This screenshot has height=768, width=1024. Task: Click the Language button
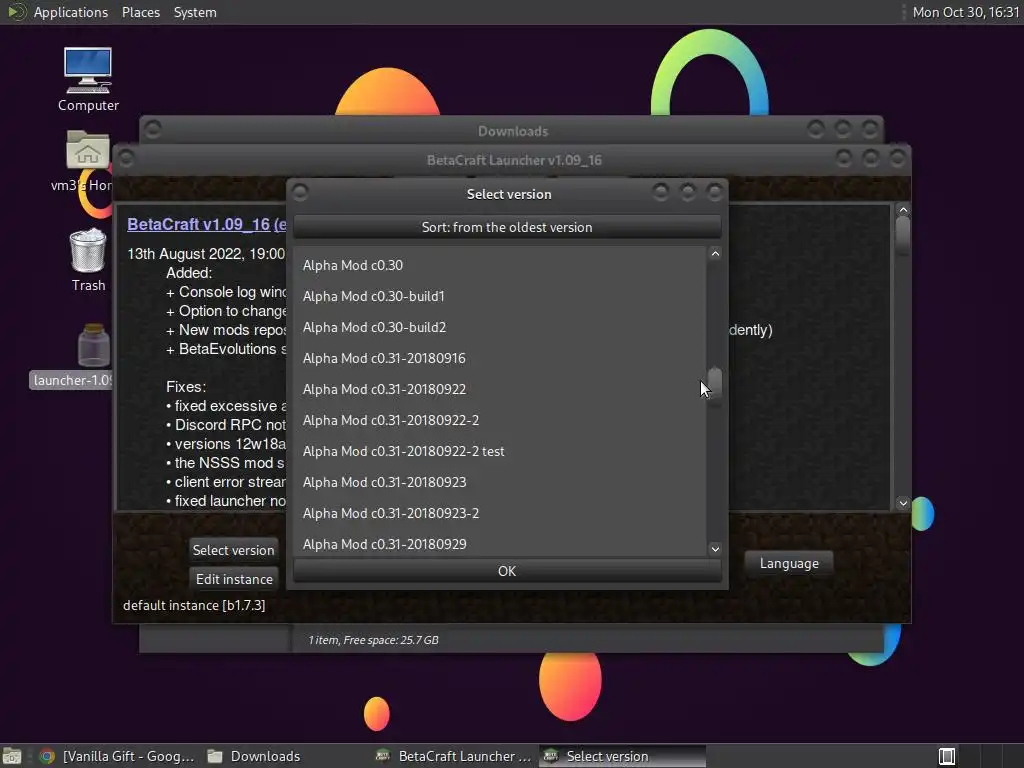pos(789,563)
